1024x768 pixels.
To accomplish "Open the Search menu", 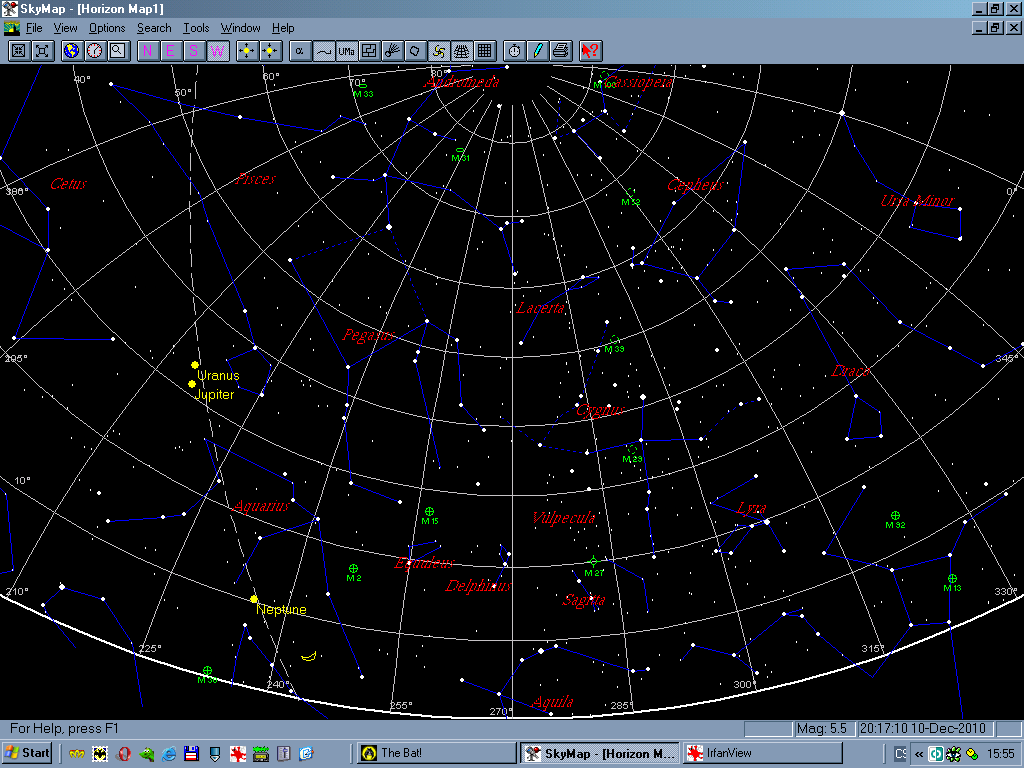I will click(154, 28).
